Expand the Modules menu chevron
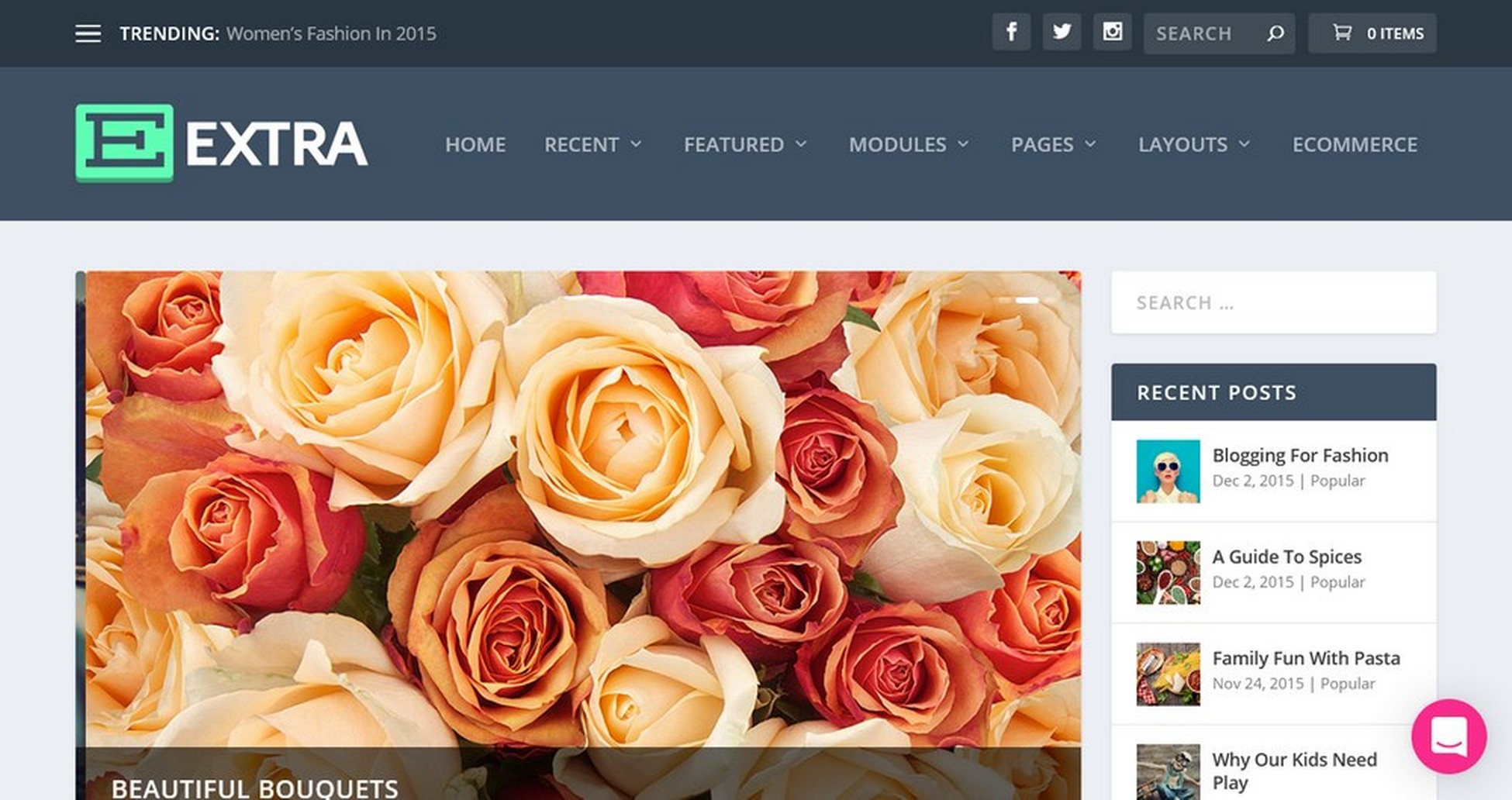1512x800 pixels. (963, 144)
